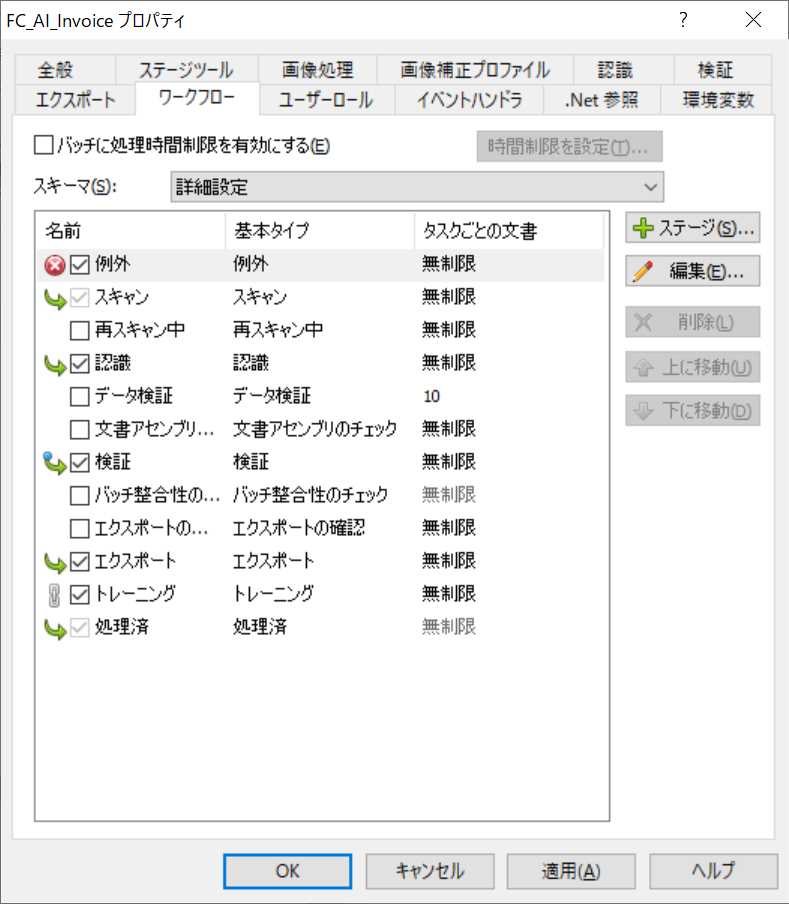Select the トレーニング type cell
The image size is (789, 904).
pyautogui.click(x=273, y=594)
